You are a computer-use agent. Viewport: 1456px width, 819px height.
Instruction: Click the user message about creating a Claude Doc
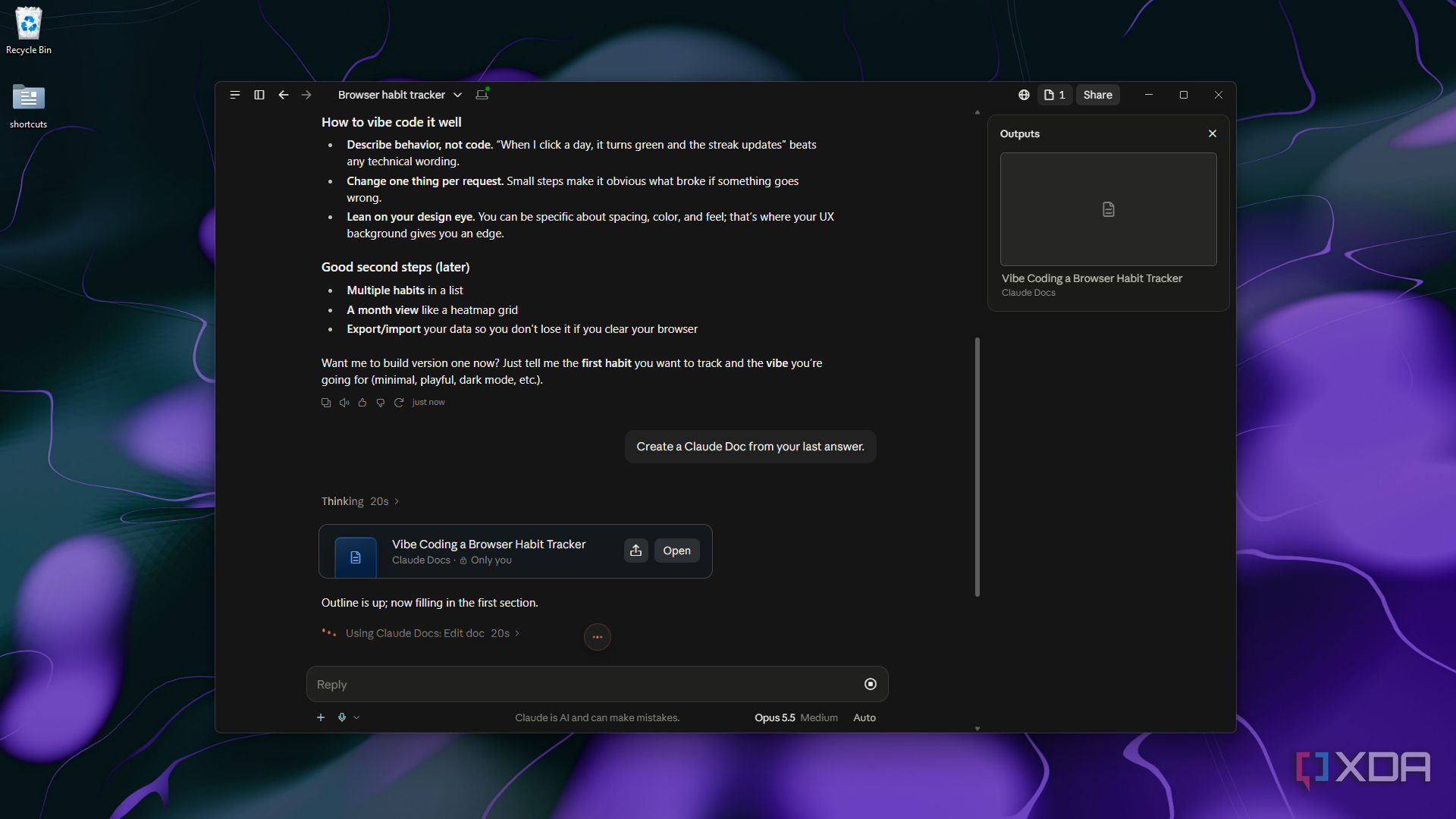click(750, 447)
